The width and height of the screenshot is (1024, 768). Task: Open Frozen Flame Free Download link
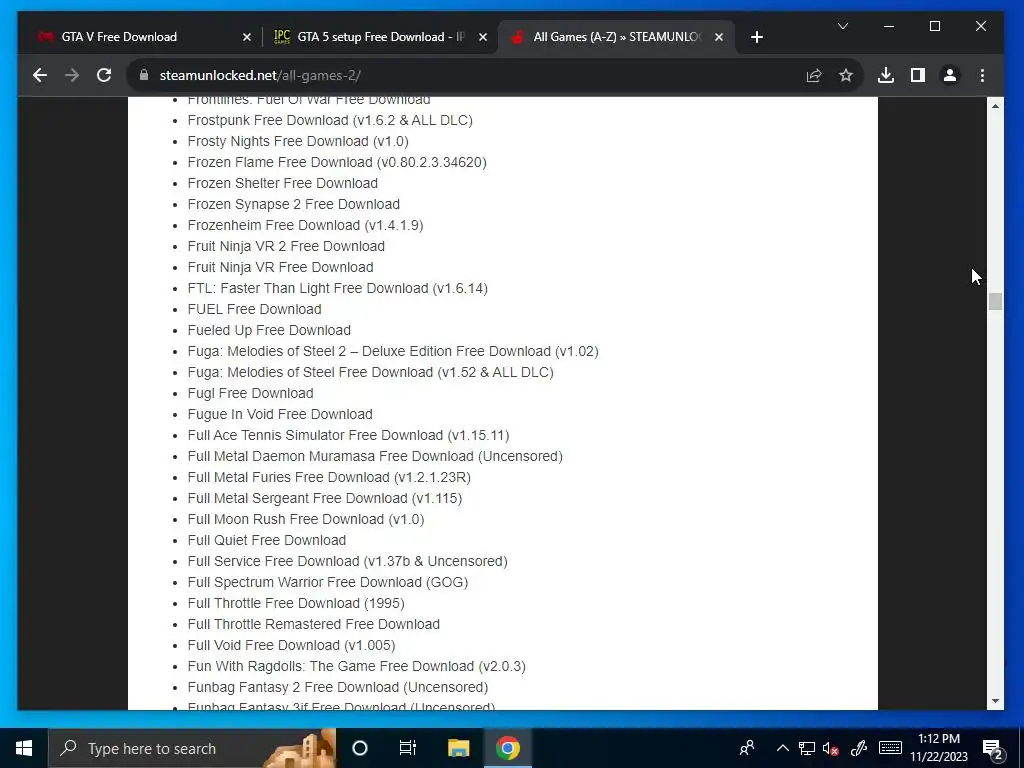click(x=337, y=162)
